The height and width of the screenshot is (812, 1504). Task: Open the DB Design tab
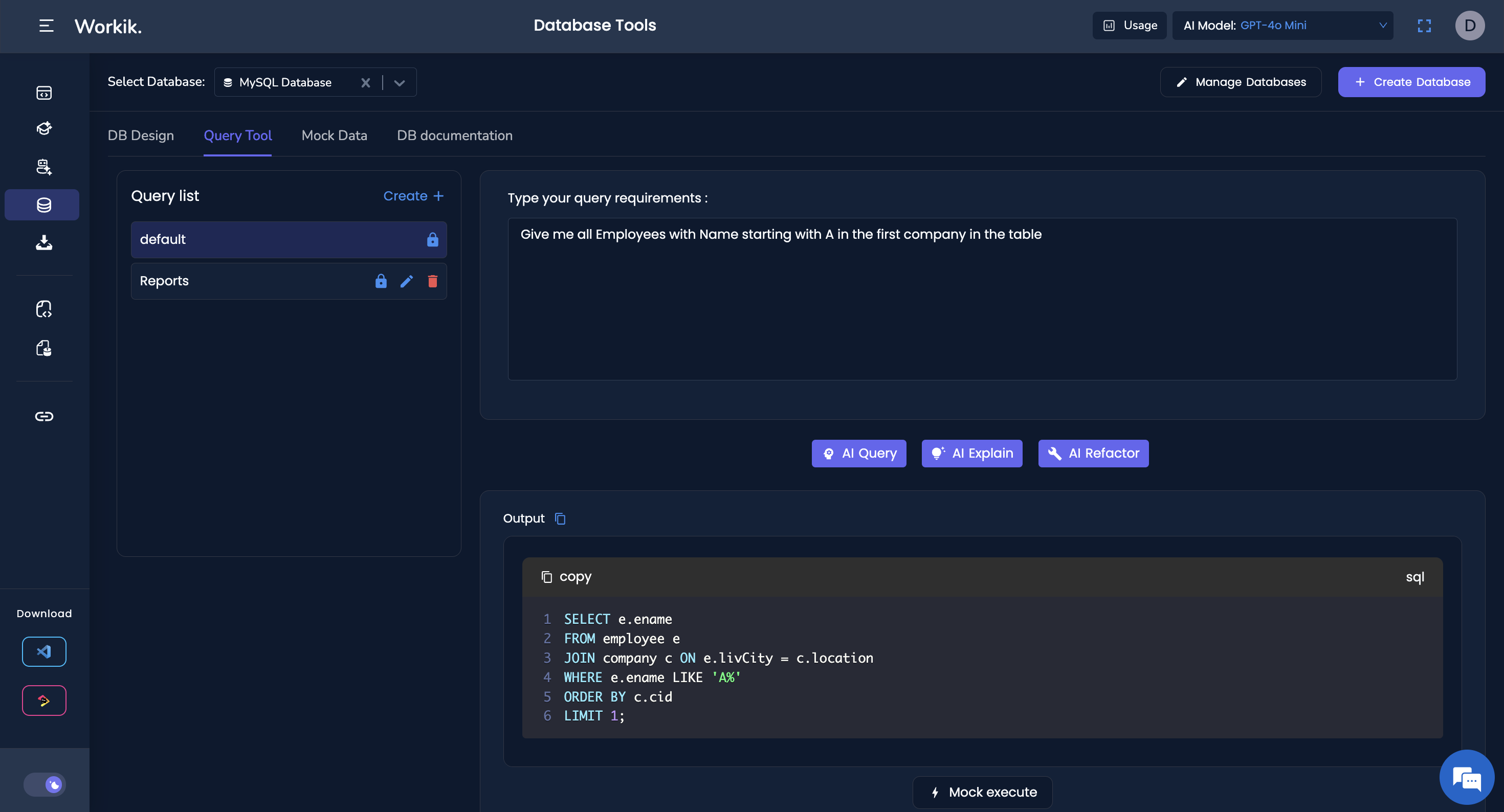coord(141,136)
